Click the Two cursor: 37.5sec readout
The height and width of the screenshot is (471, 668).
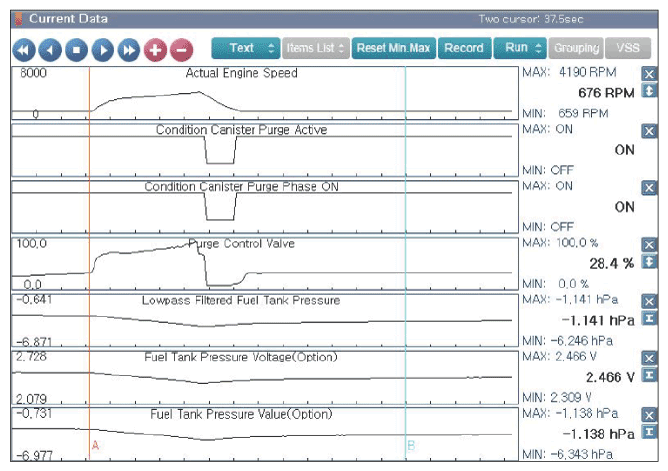[531, 19]
